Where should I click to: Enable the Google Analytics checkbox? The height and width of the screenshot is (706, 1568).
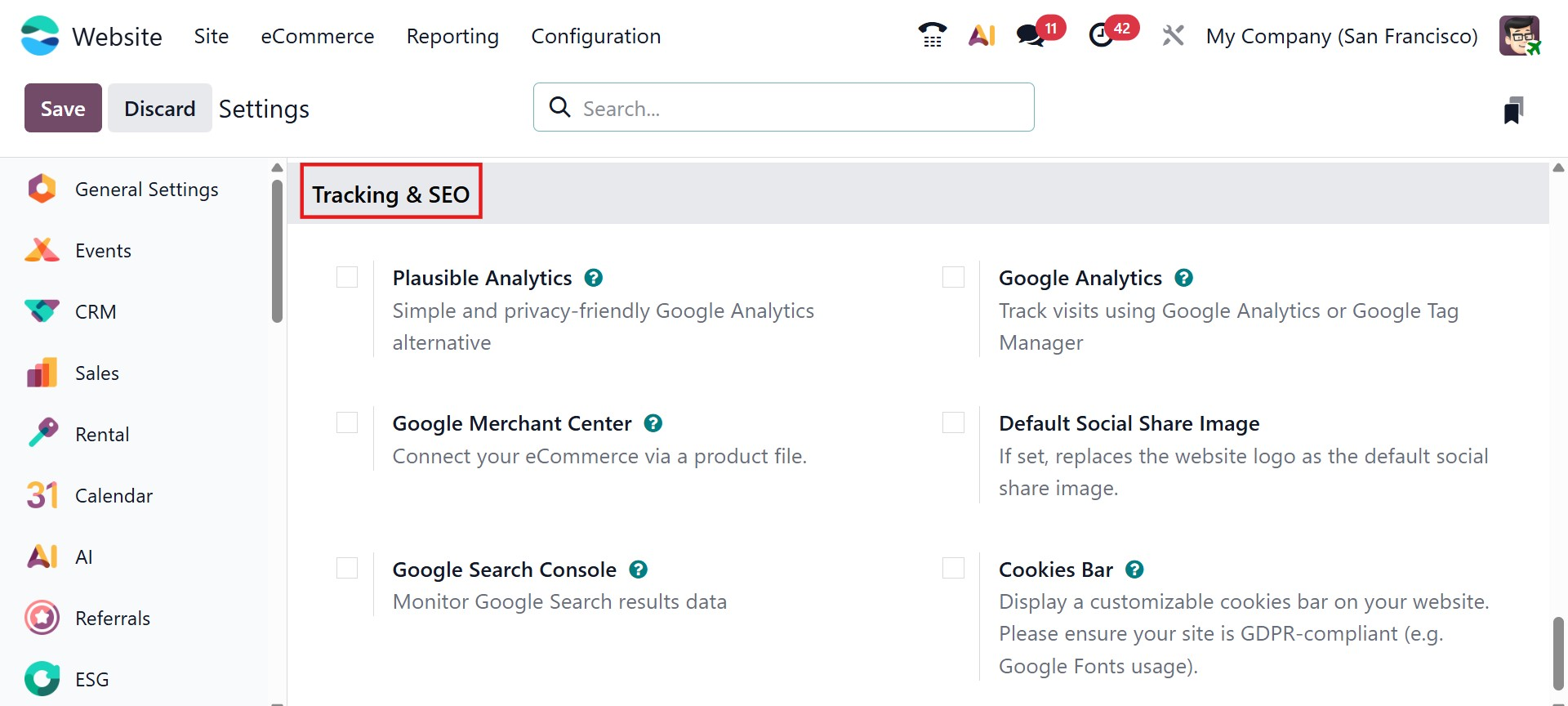tap(953, 277)
